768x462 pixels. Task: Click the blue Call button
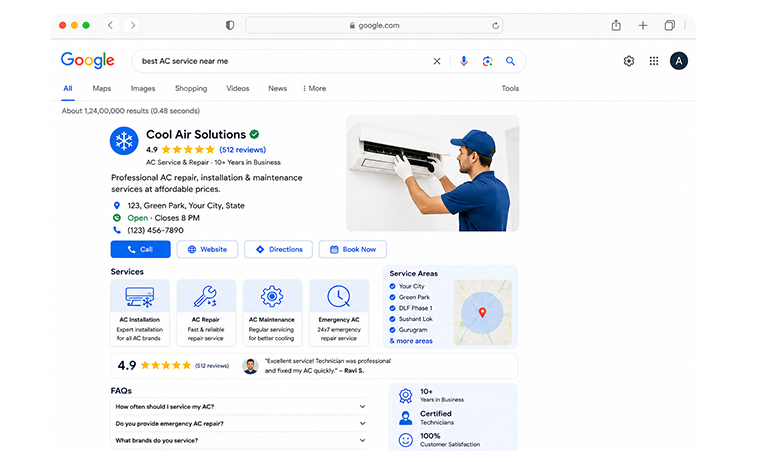(141, 249)
